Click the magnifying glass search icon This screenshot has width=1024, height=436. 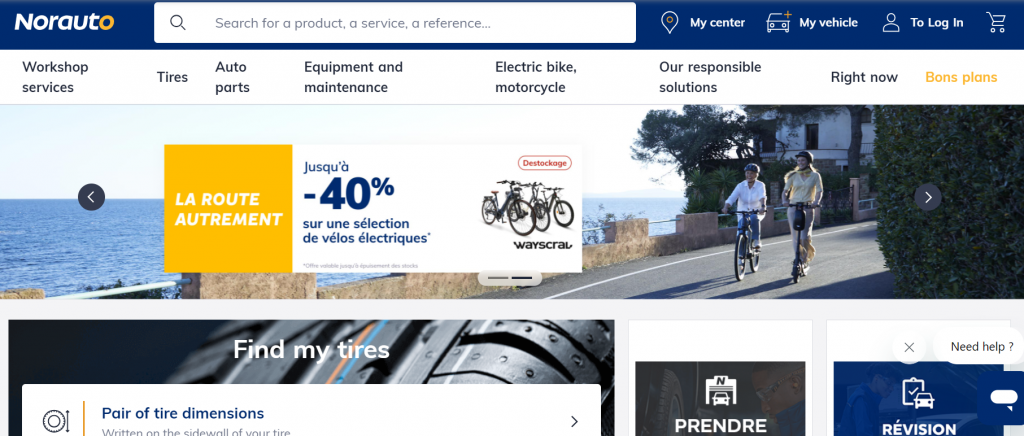point(178,23)
